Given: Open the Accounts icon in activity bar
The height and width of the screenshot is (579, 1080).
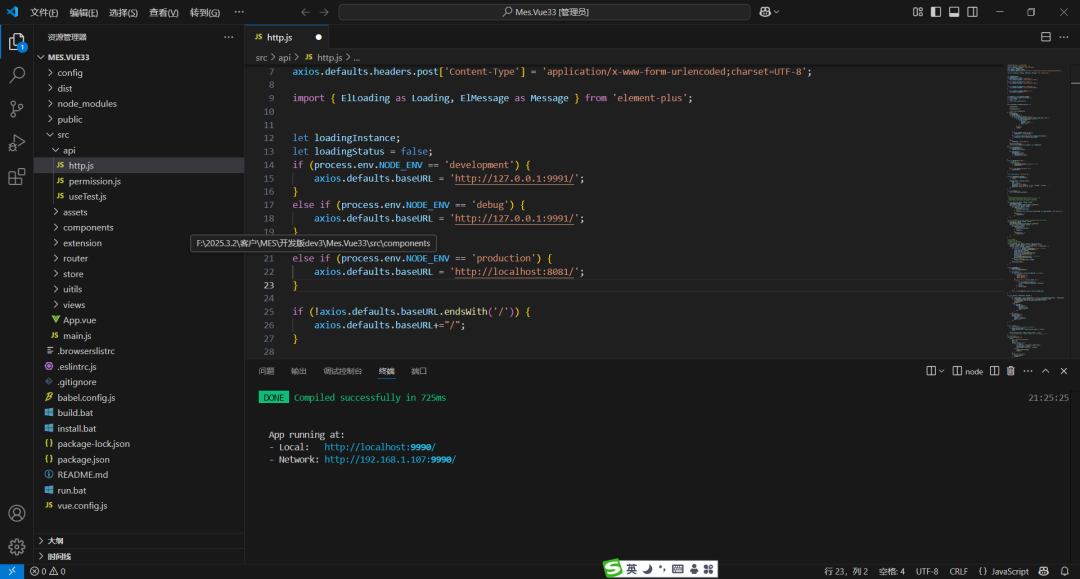Looking at the screenshot, I should tap(17, 513).
